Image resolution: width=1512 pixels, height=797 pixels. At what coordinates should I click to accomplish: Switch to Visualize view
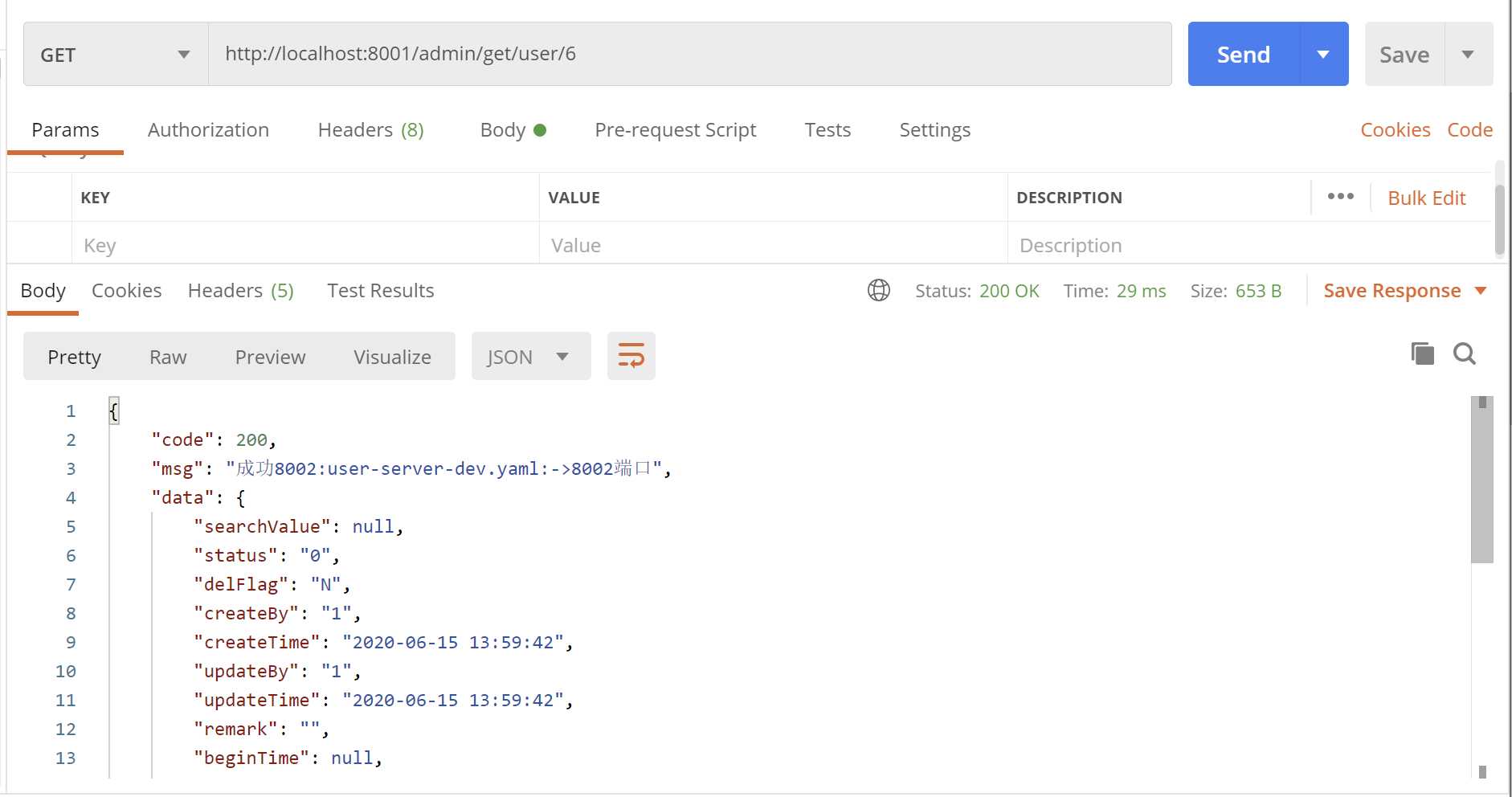pyautogui.click(x=392, y=357)
